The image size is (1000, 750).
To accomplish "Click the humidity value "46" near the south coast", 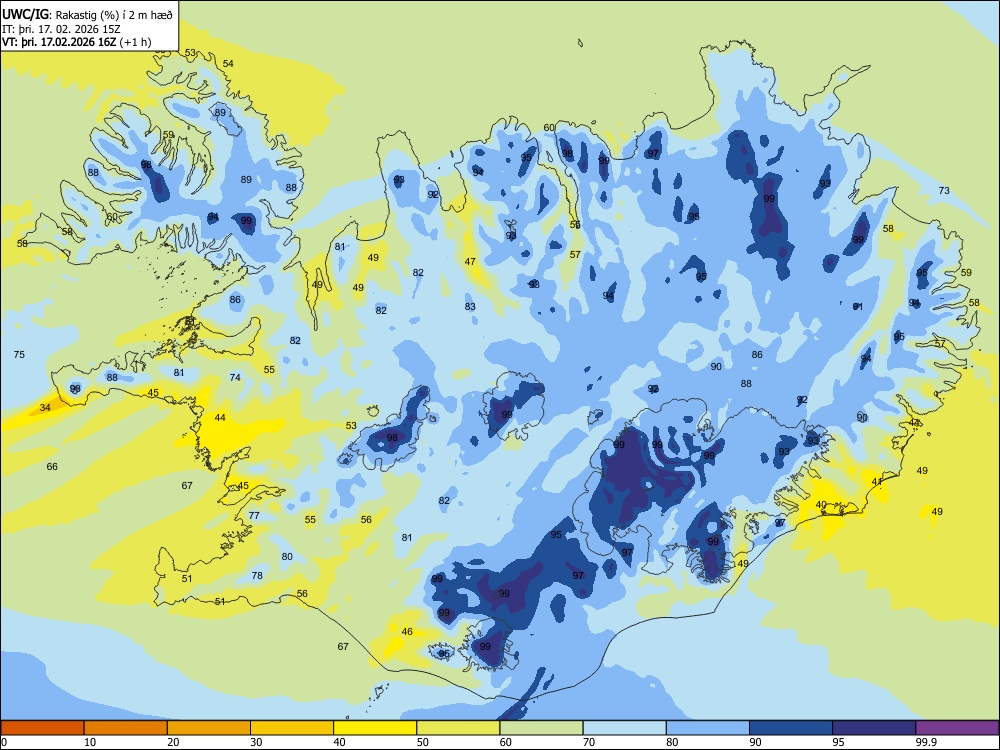I will point(407,632).
